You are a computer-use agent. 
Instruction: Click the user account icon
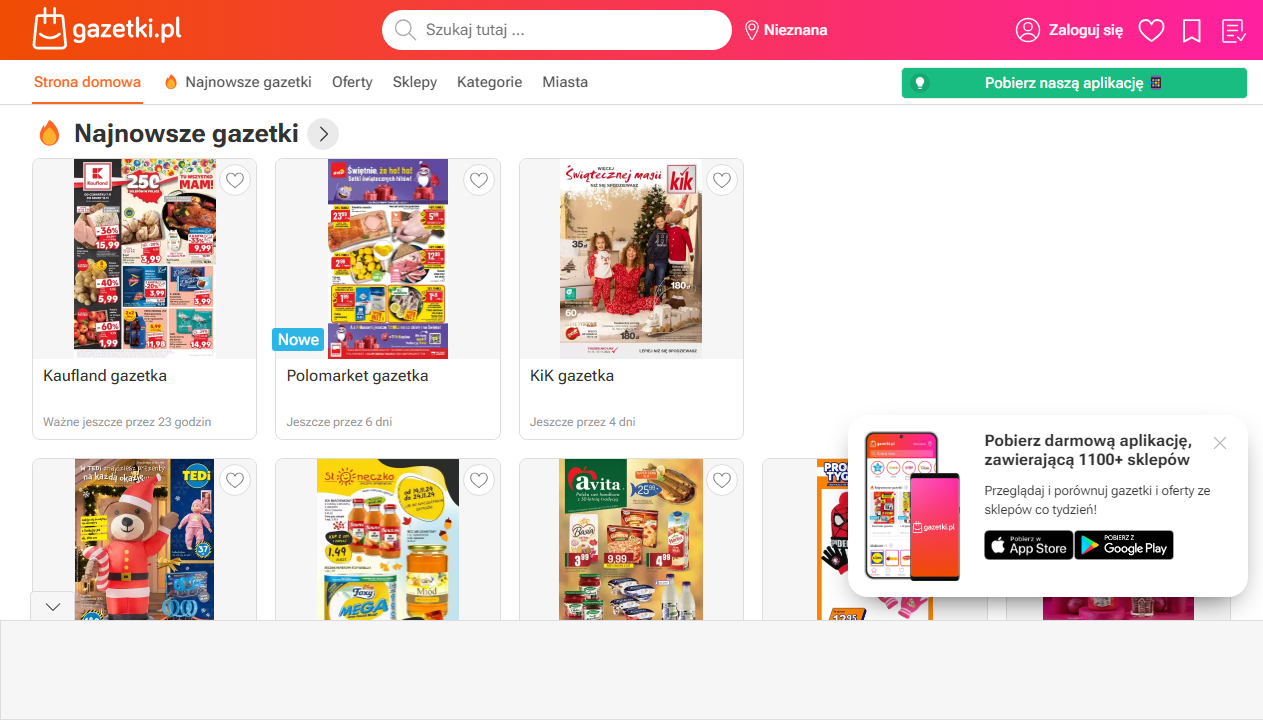pos(1028,30)
